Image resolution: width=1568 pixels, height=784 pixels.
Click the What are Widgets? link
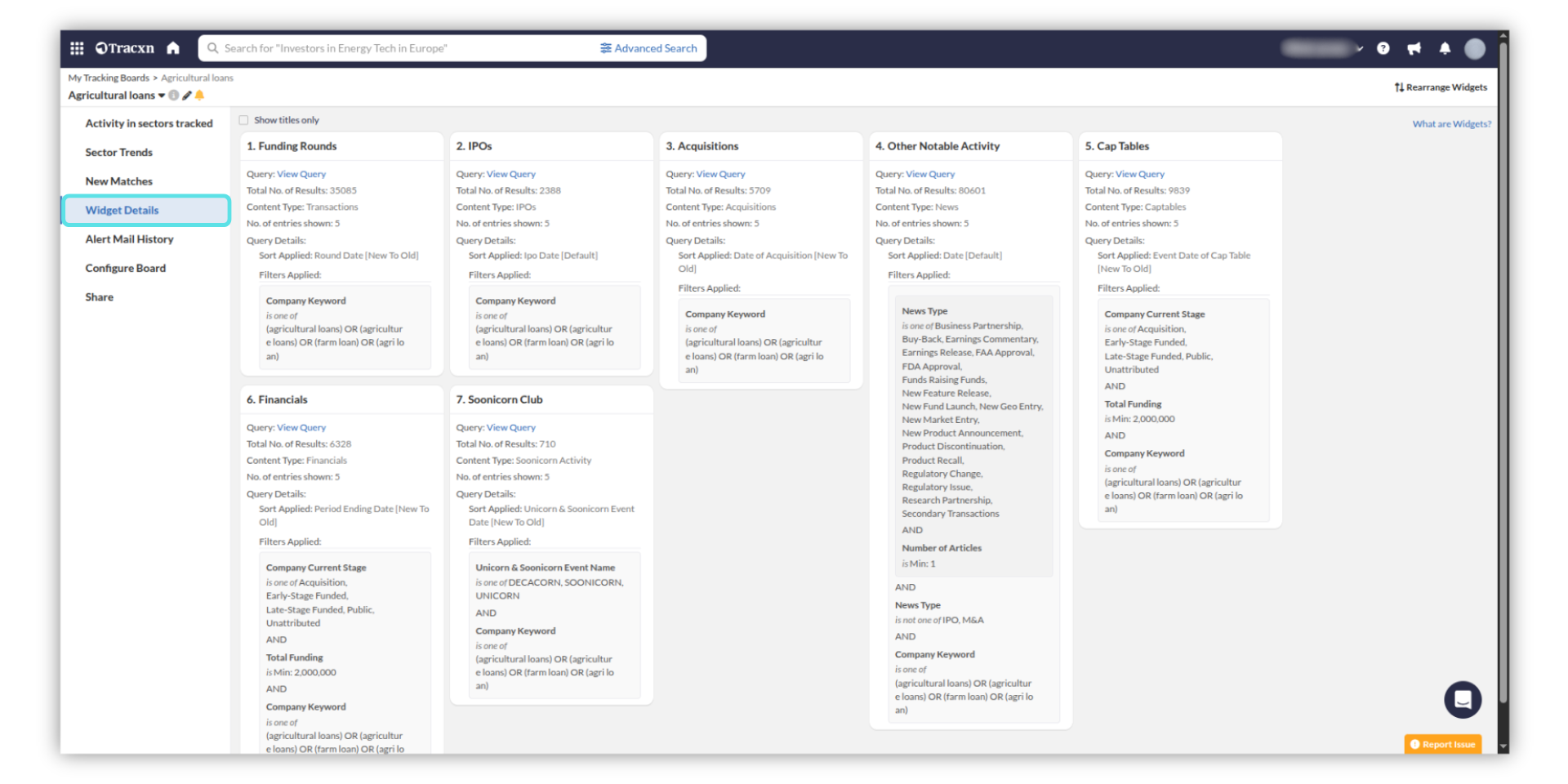(1451, 124)
